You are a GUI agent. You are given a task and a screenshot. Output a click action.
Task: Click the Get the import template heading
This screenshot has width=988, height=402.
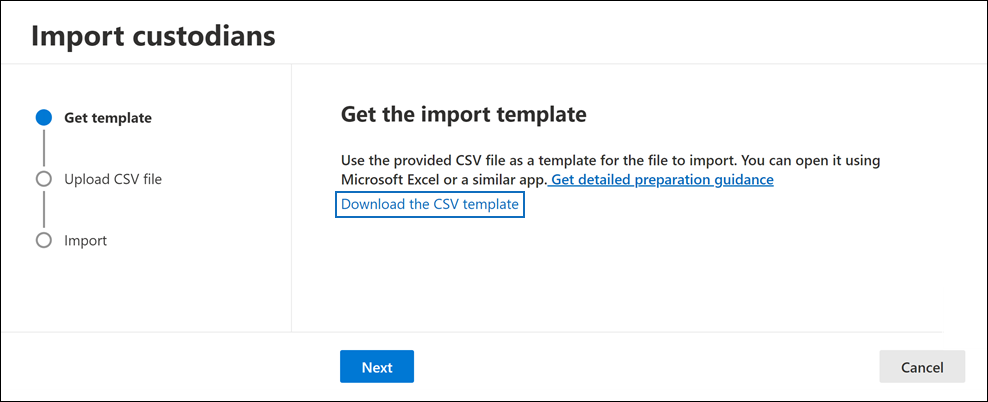463,114
